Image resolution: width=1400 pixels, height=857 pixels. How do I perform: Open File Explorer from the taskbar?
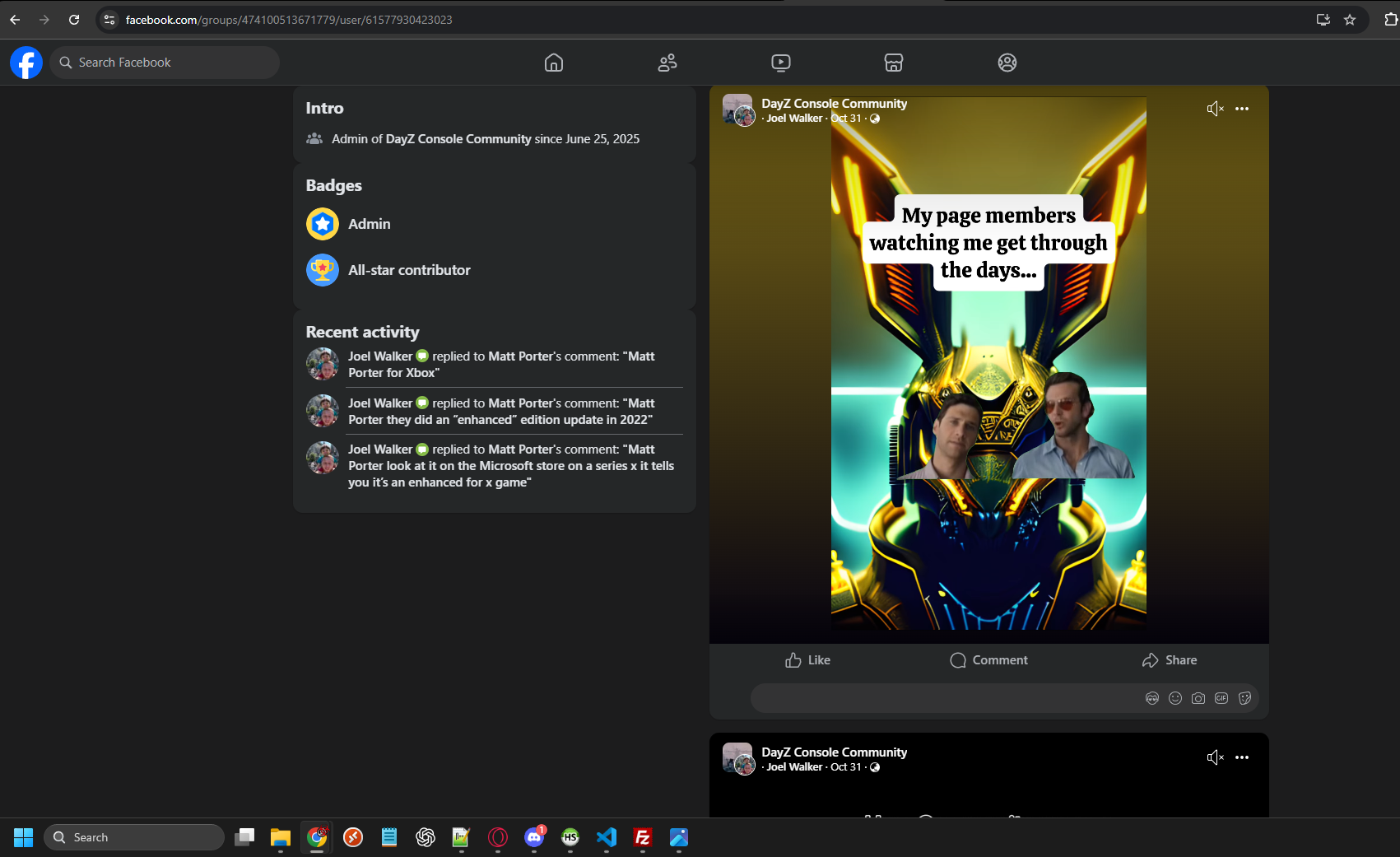[281, 837]
